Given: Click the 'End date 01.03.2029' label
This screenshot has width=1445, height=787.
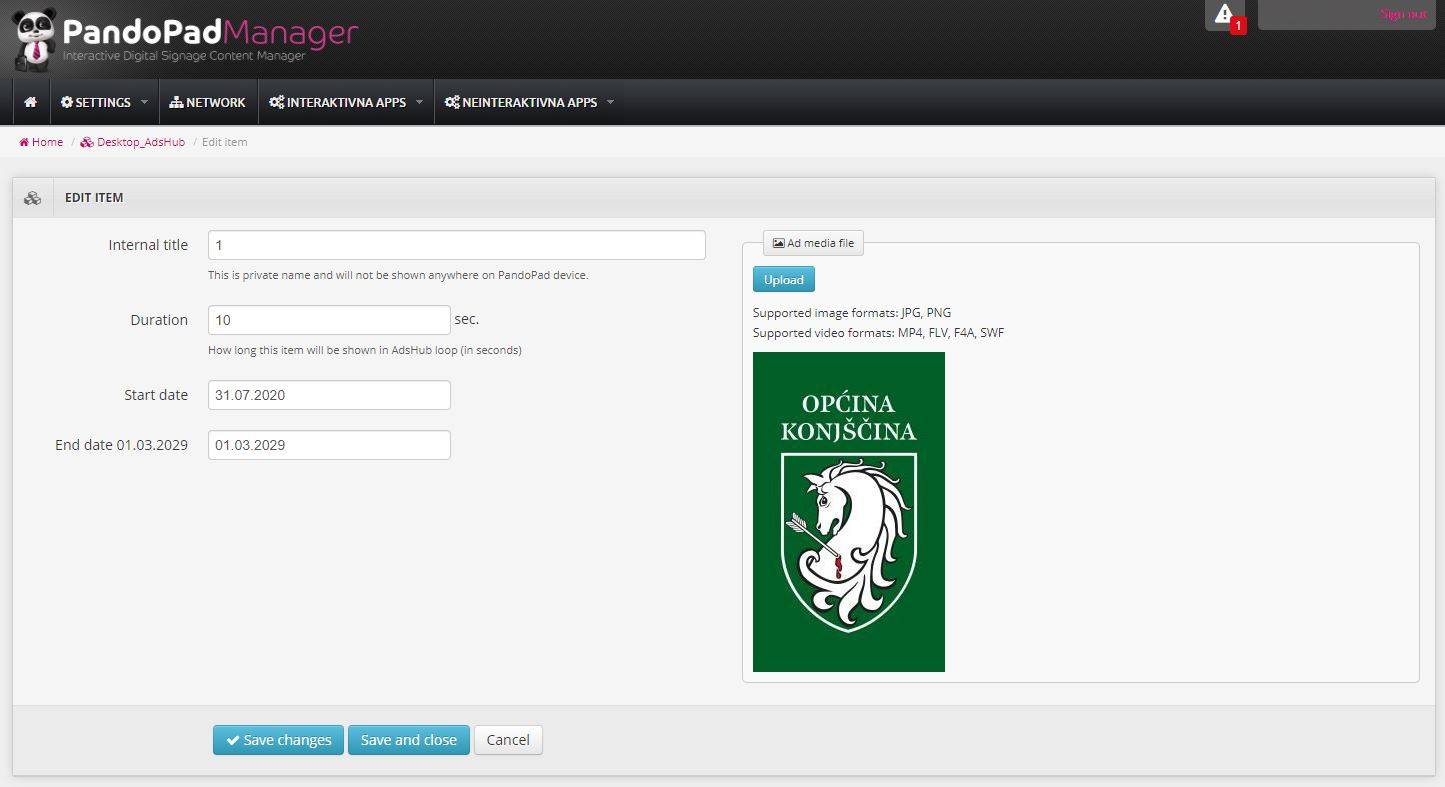Looking at the screenshot, I should (121, 445).
